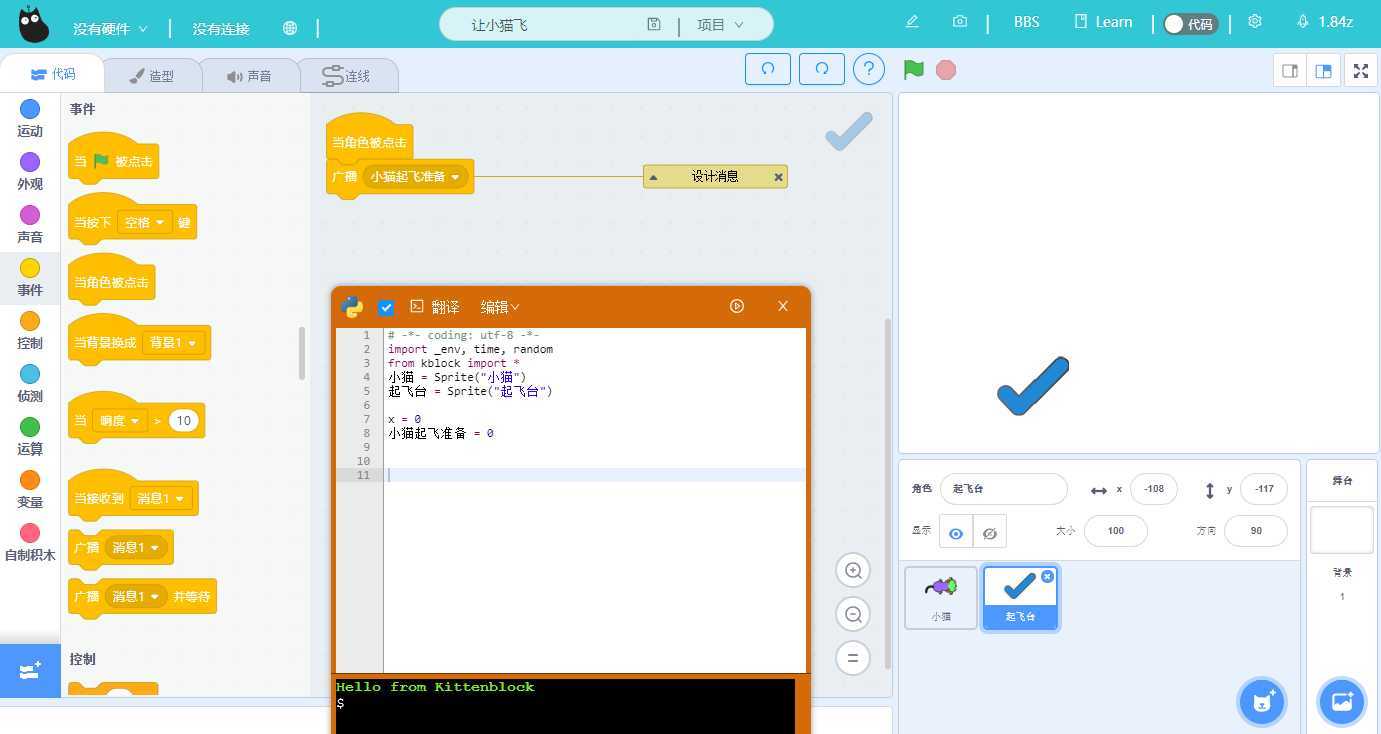Open the language globe icon
This screenshot has width=1381, height=734.
tap(290, 28)
